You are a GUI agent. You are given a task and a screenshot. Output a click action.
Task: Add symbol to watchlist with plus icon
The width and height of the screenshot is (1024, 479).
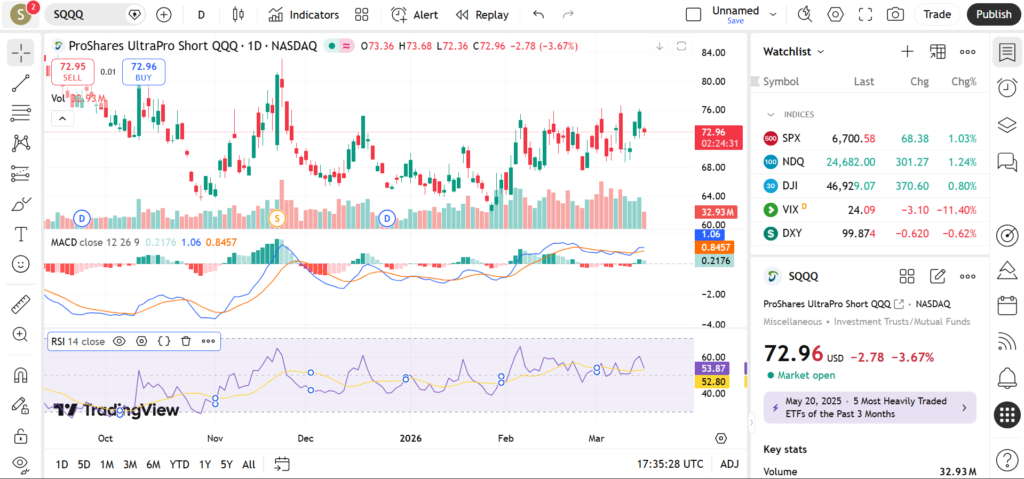click(907, 51)
